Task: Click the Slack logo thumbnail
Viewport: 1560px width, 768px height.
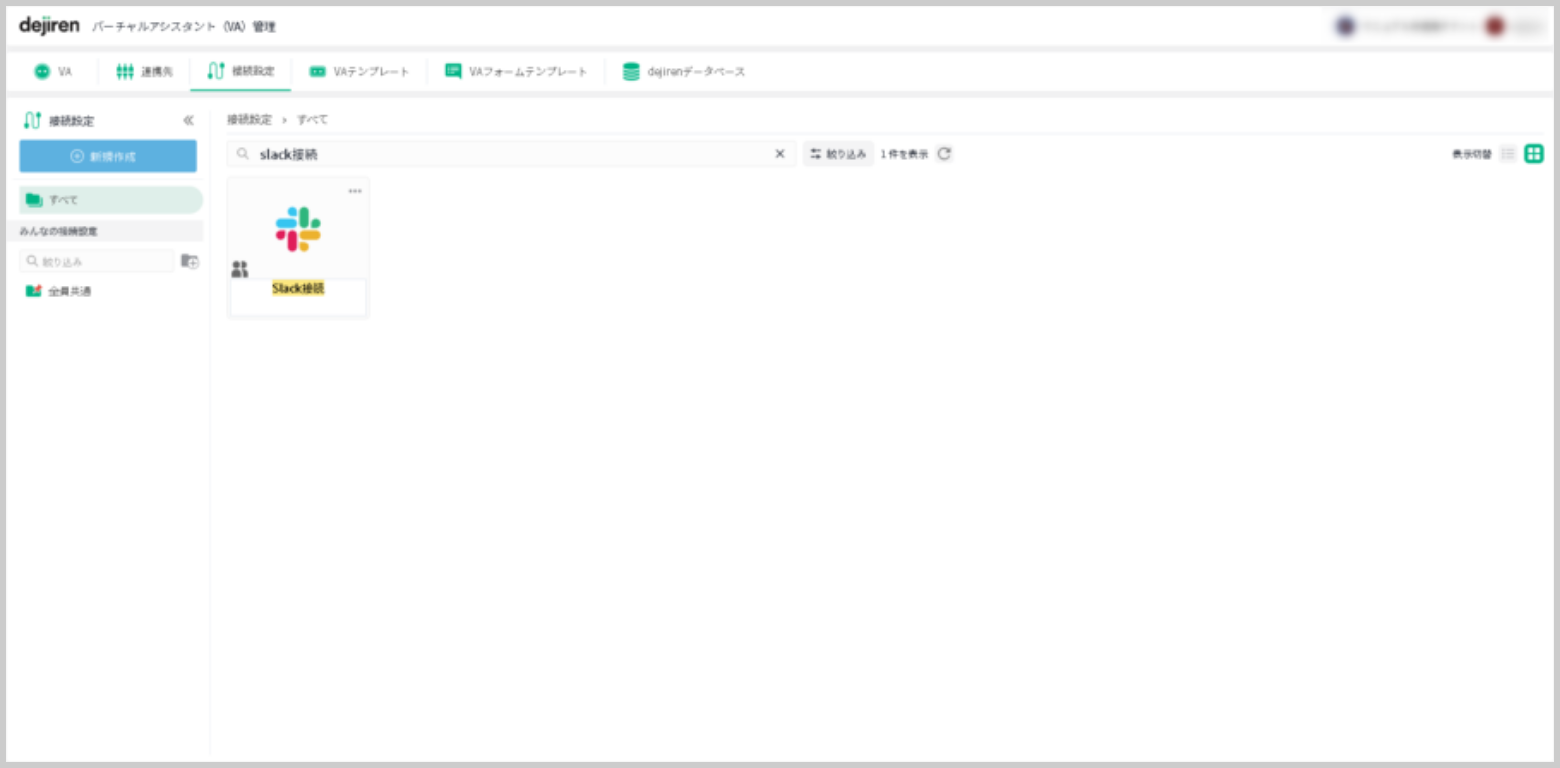Action: click(x=298, y=229)
